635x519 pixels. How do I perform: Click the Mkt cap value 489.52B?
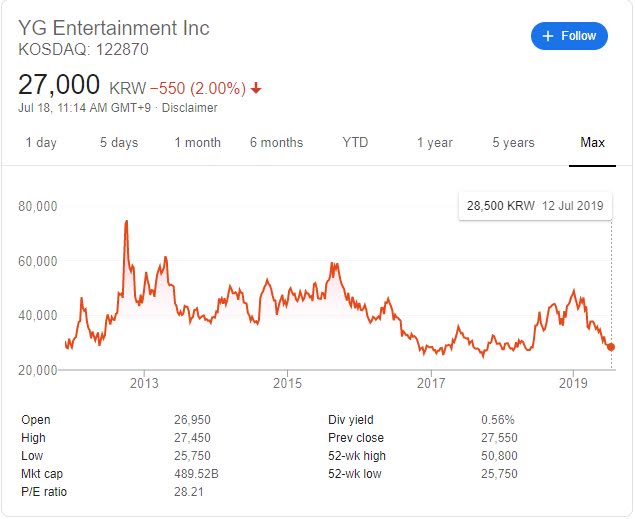coord(196,474)
